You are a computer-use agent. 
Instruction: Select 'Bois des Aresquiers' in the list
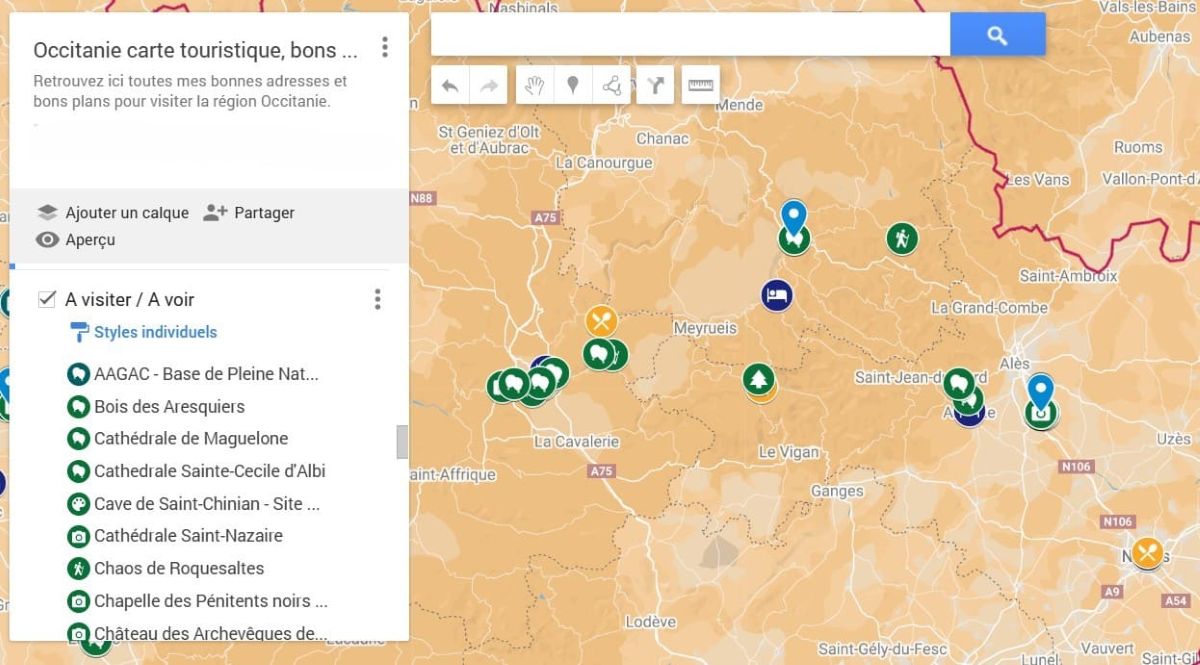click(x=169, y=406)
